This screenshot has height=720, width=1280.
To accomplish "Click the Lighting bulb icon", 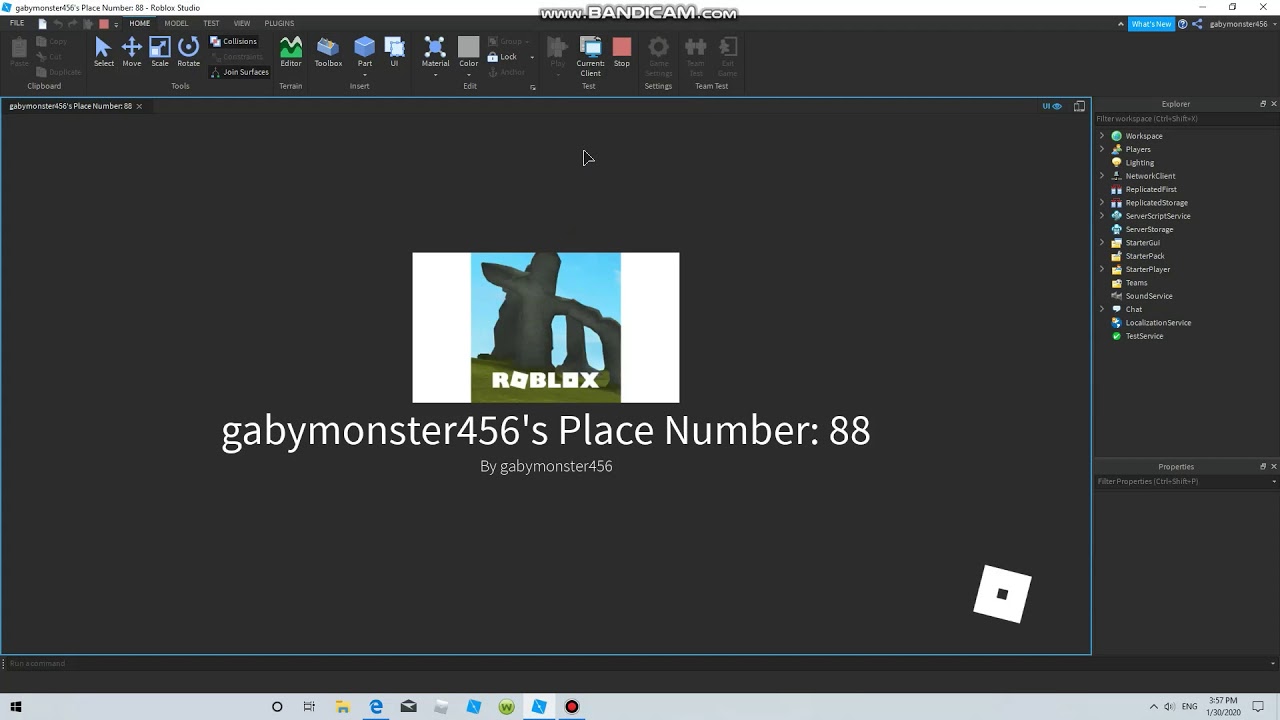I will pos(1117,162).
